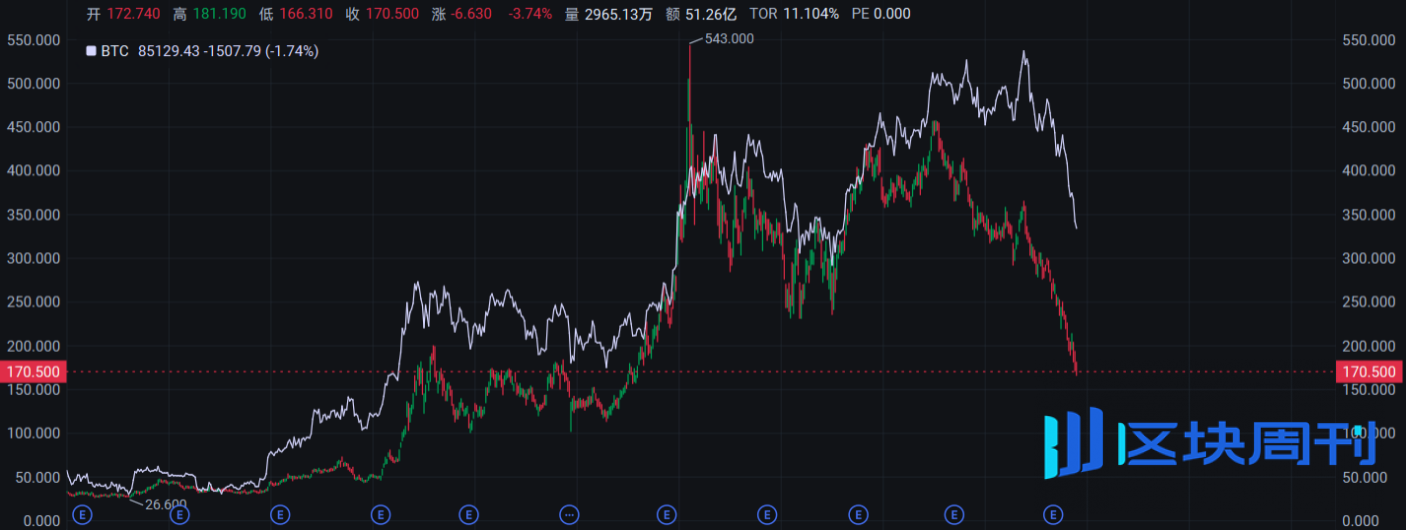Screen dimensions: 1406x530
Task: Click the 26.600 low price label
Action: click(x=165, y=504)
